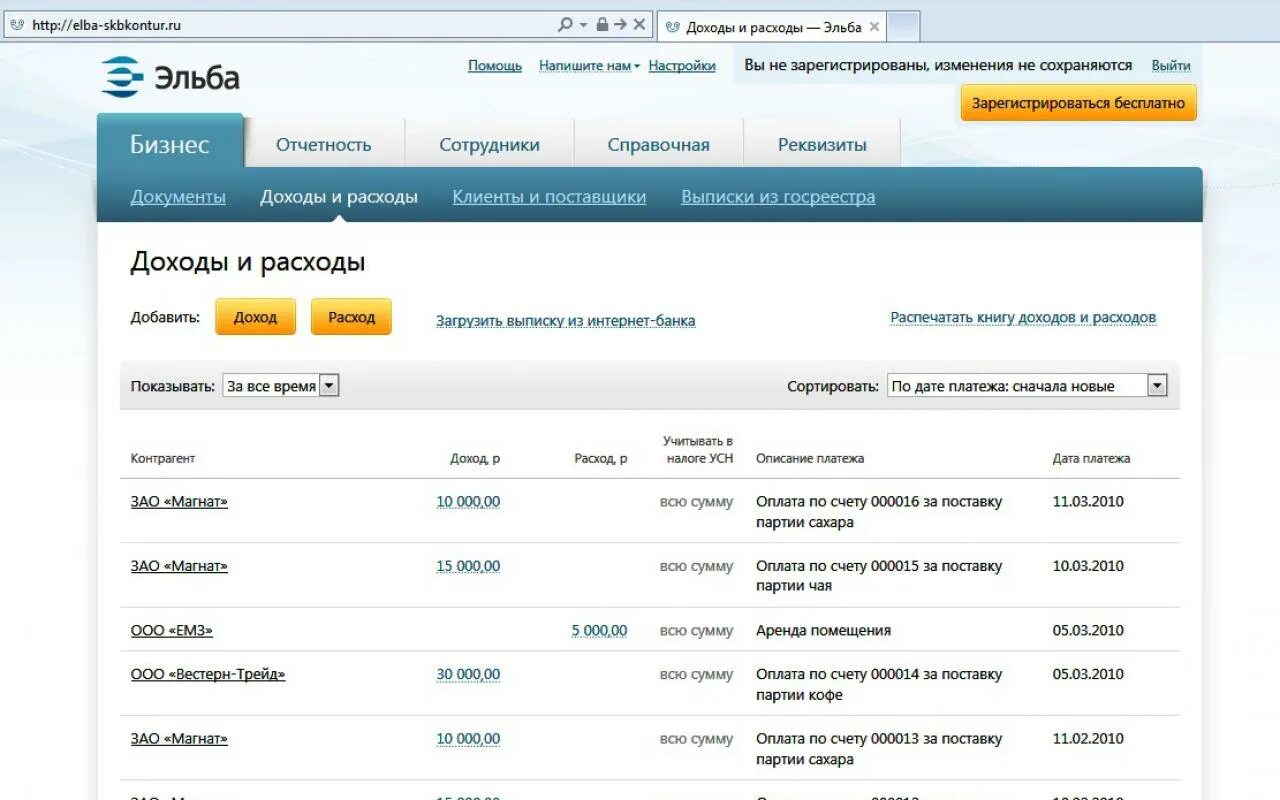This screenshot has width=1280, height=800.
Task: Click the stop loading X icon
Action: [640, 25]
